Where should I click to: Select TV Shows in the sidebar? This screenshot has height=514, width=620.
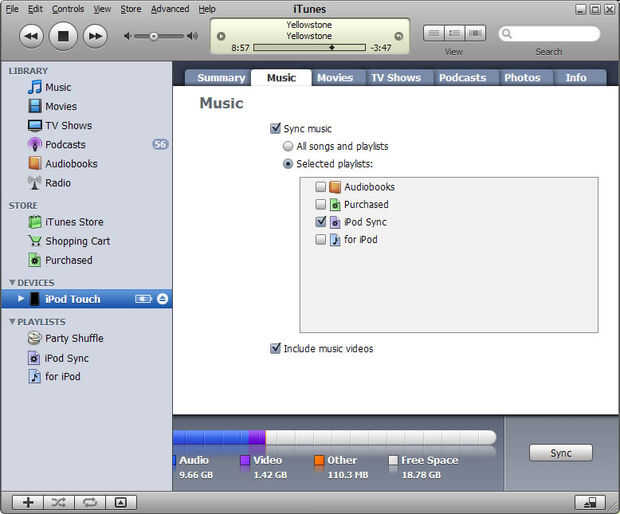(68, 125)
